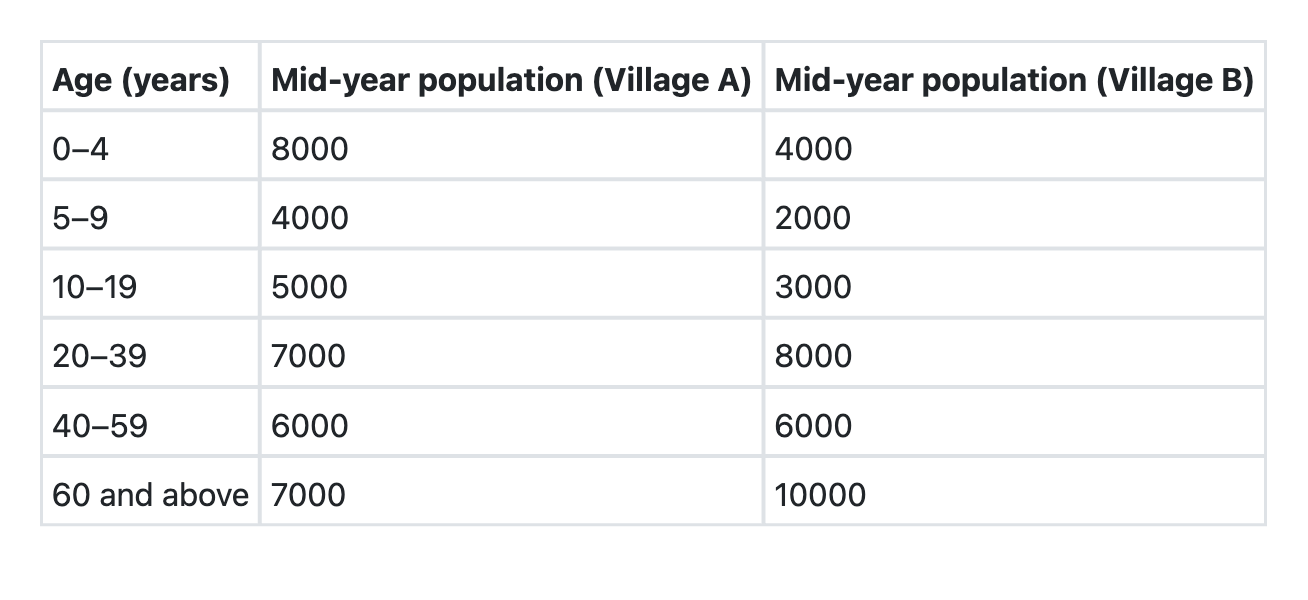Click the 5000 value in Village A
The height and width of the screenshot is (600, 1308).
310,287
